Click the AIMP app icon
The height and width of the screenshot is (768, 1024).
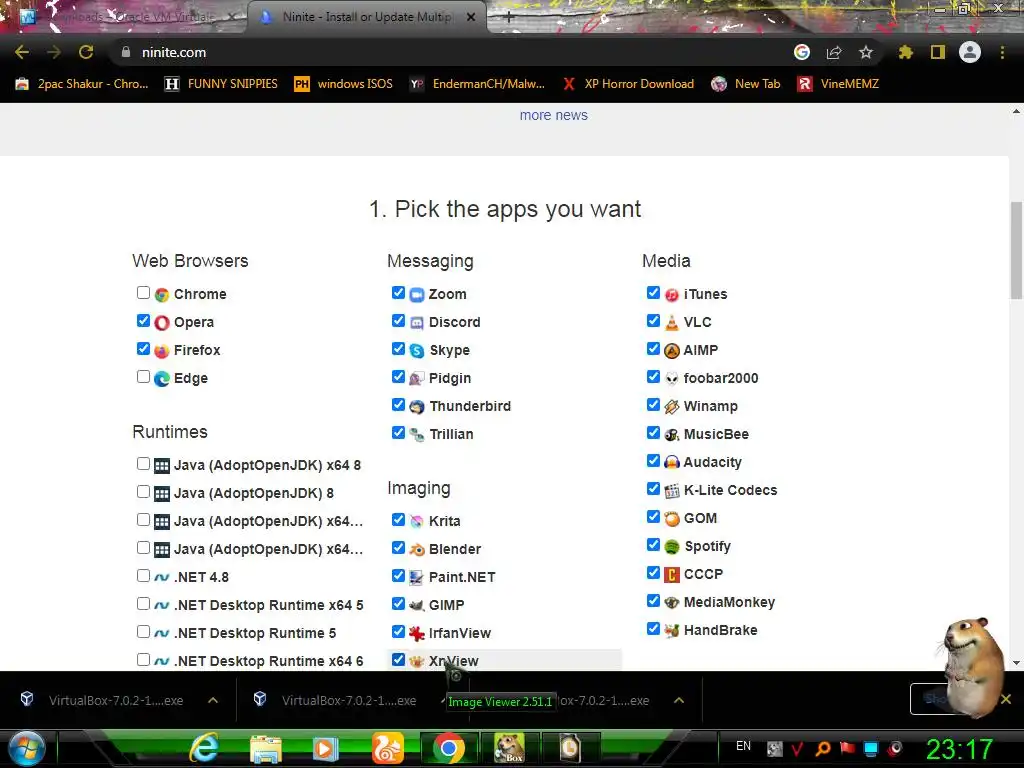click(672, 351)
